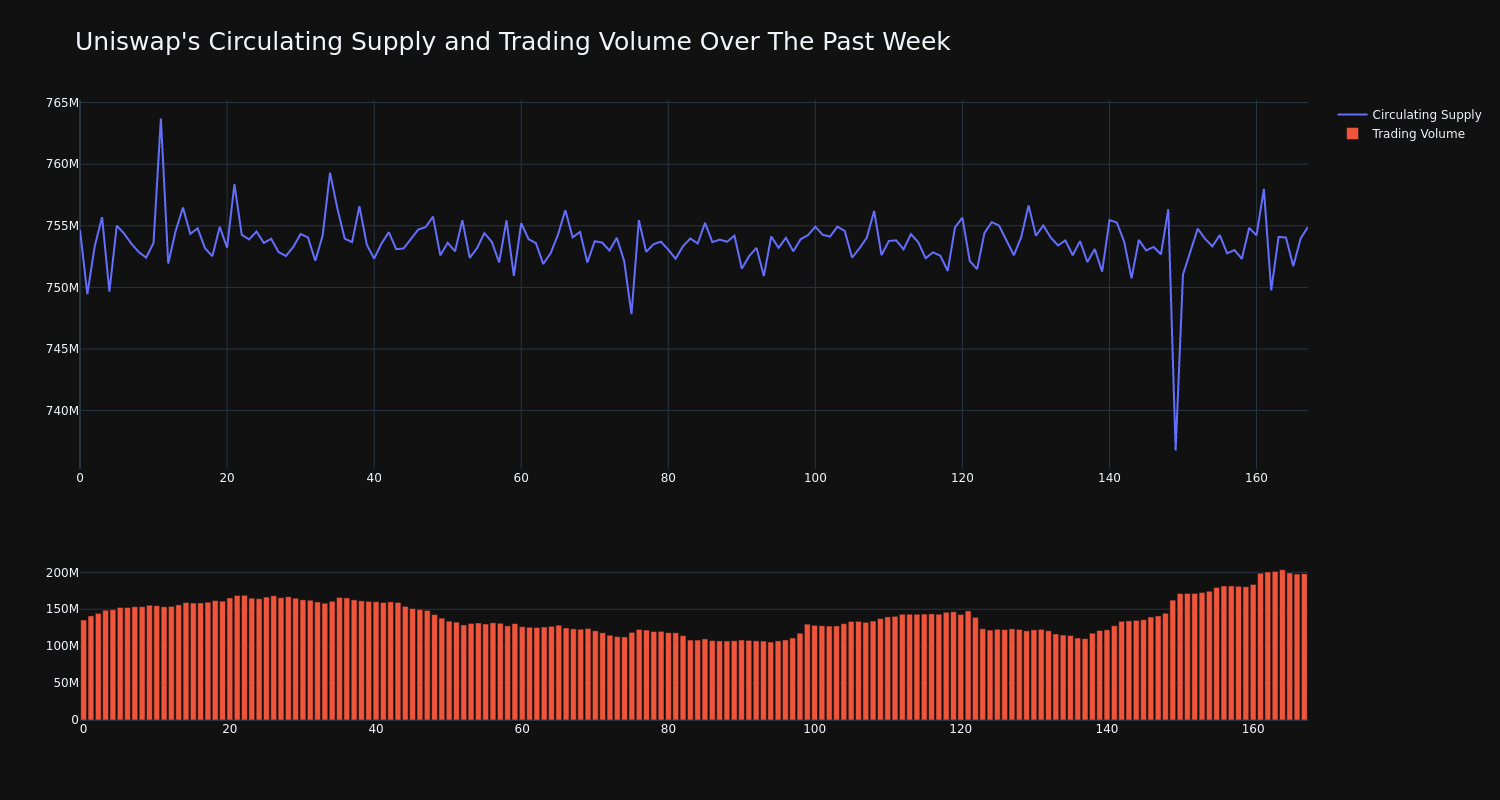The height and width of the screenshot is (800, 1500).
Task: Click the 765M y-axis label
Action: [x=62, y=103]
